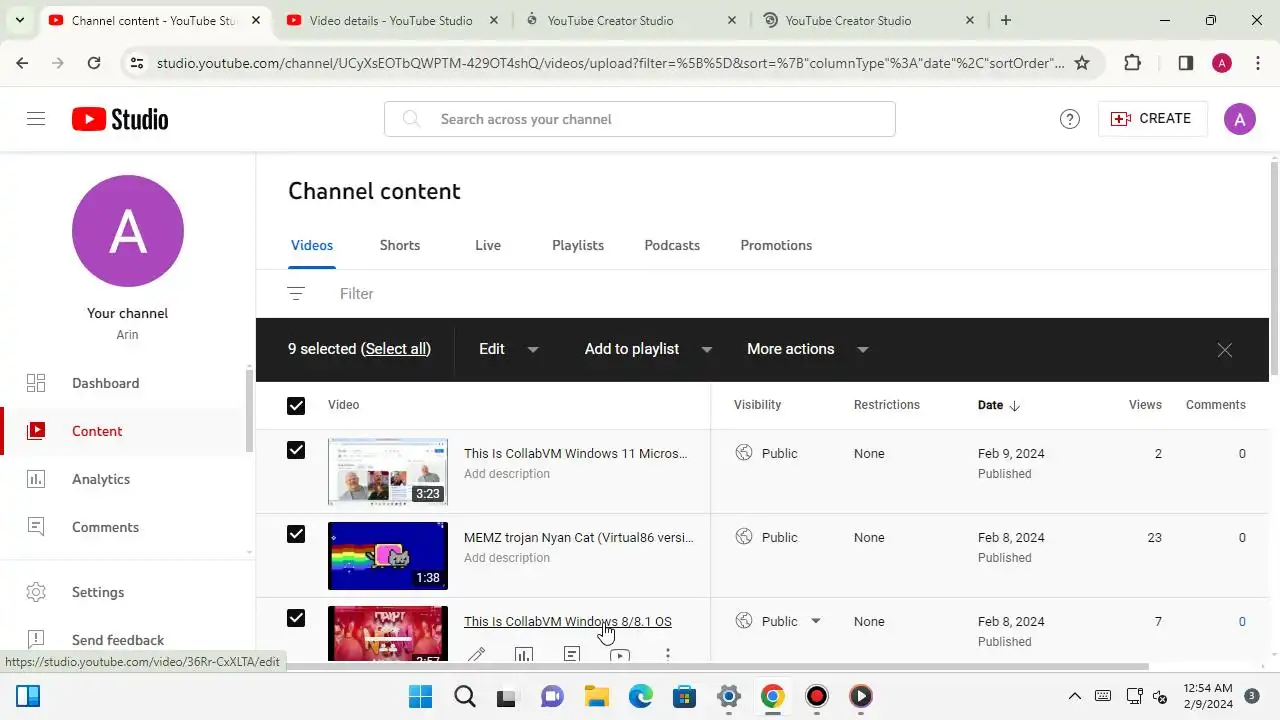The width and height of the screenshot is (1280, 720).
Task: View site information icon in the address bar
Action: [137, 63]
